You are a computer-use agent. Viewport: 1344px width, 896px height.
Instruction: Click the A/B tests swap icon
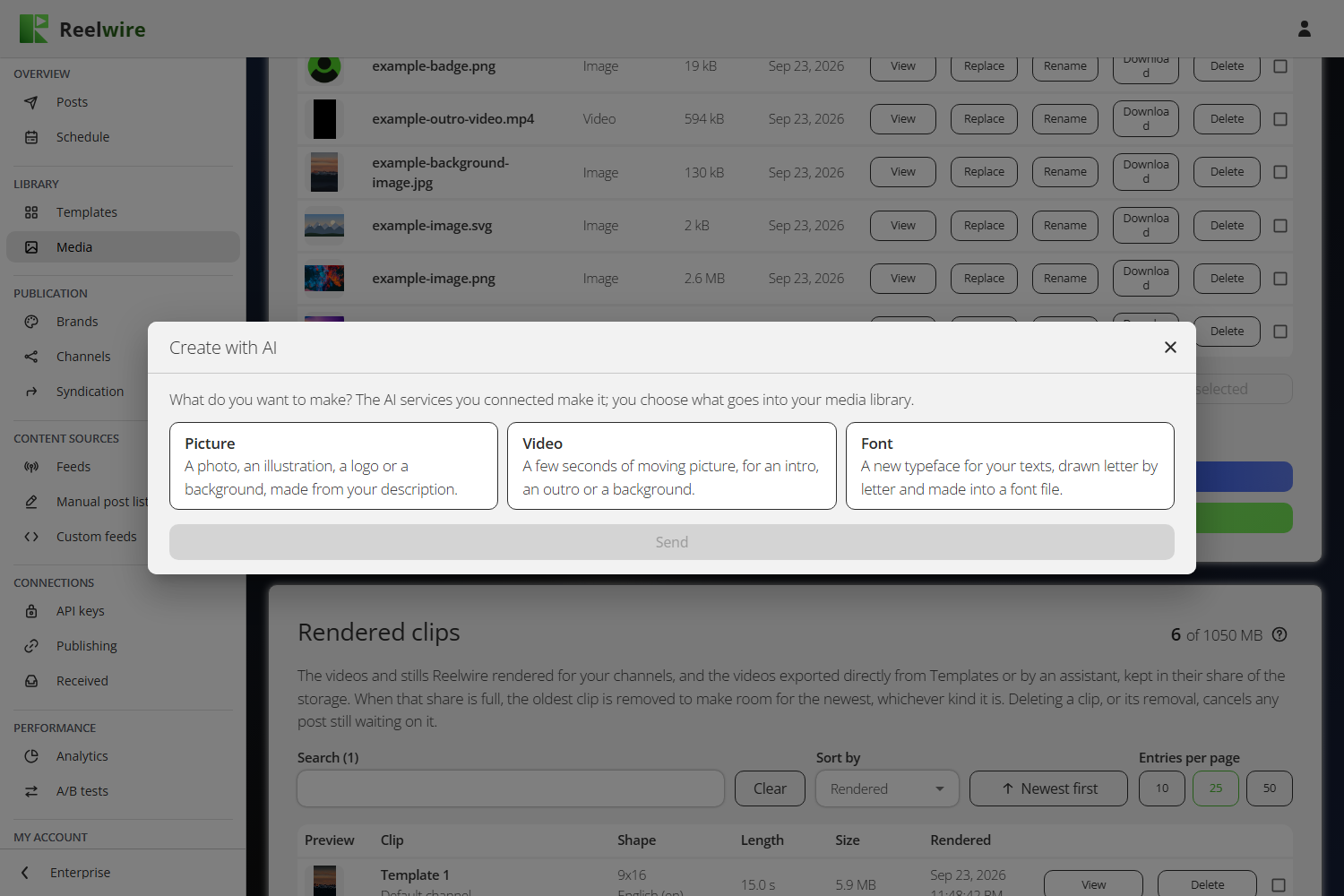[31, 791]
